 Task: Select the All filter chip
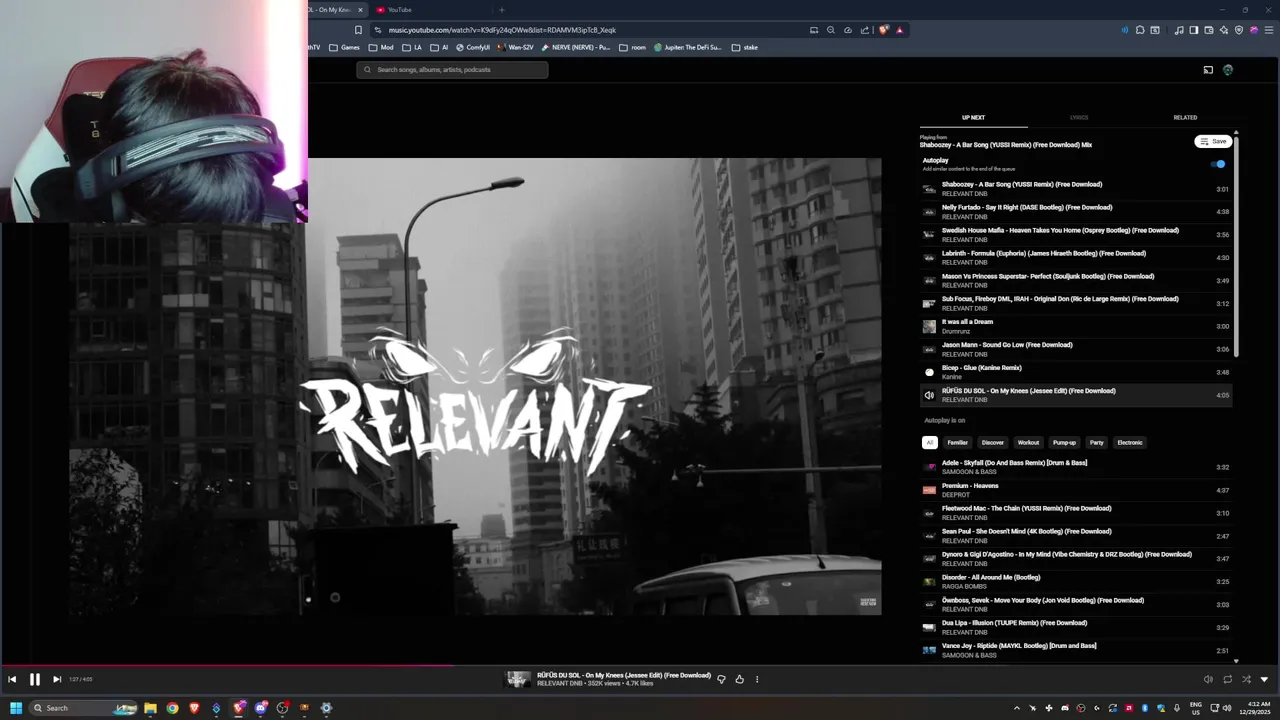pyautogui.click(x=929, y=442)
